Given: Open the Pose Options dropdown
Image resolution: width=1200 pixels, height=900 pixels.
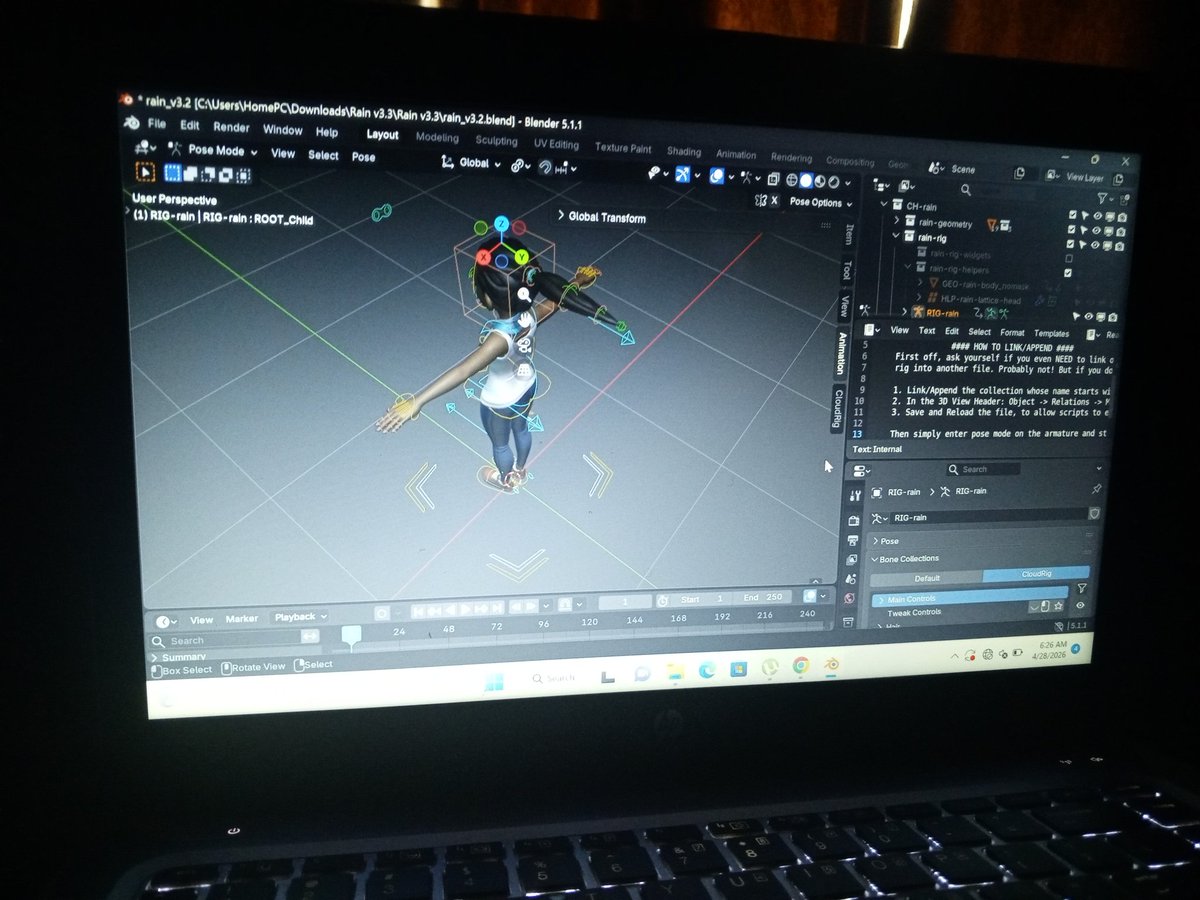Looking at the screenshot, I should (819, 202).
